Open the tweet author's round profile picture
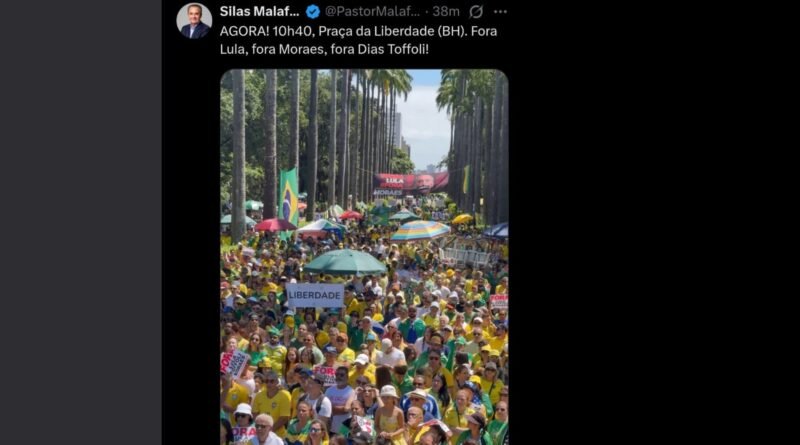This screenshot has height=445, width=800. pos(194,21)
